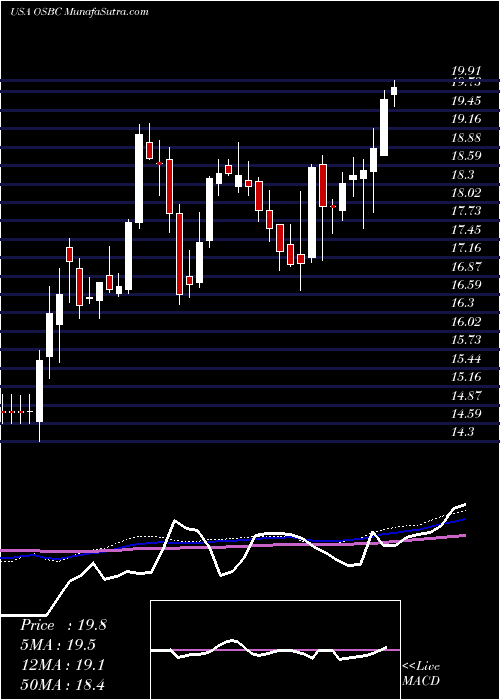Click the 18.59 price axis label
Screen dimensions: 500x700
tap(466, 156)
